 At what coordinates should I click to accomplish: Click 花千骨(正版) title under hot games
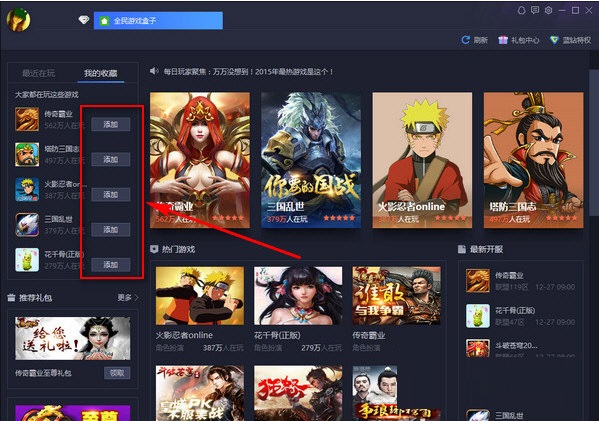tap(277, 335)
